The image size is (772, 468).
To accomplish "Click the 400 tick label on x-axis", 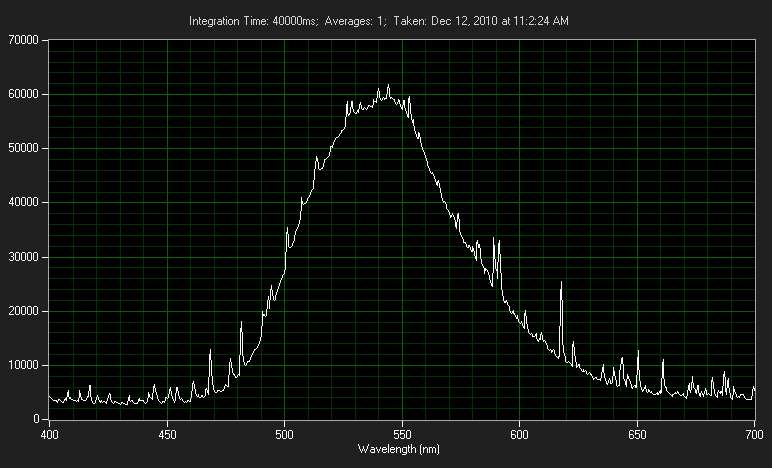I will (49, 434).
